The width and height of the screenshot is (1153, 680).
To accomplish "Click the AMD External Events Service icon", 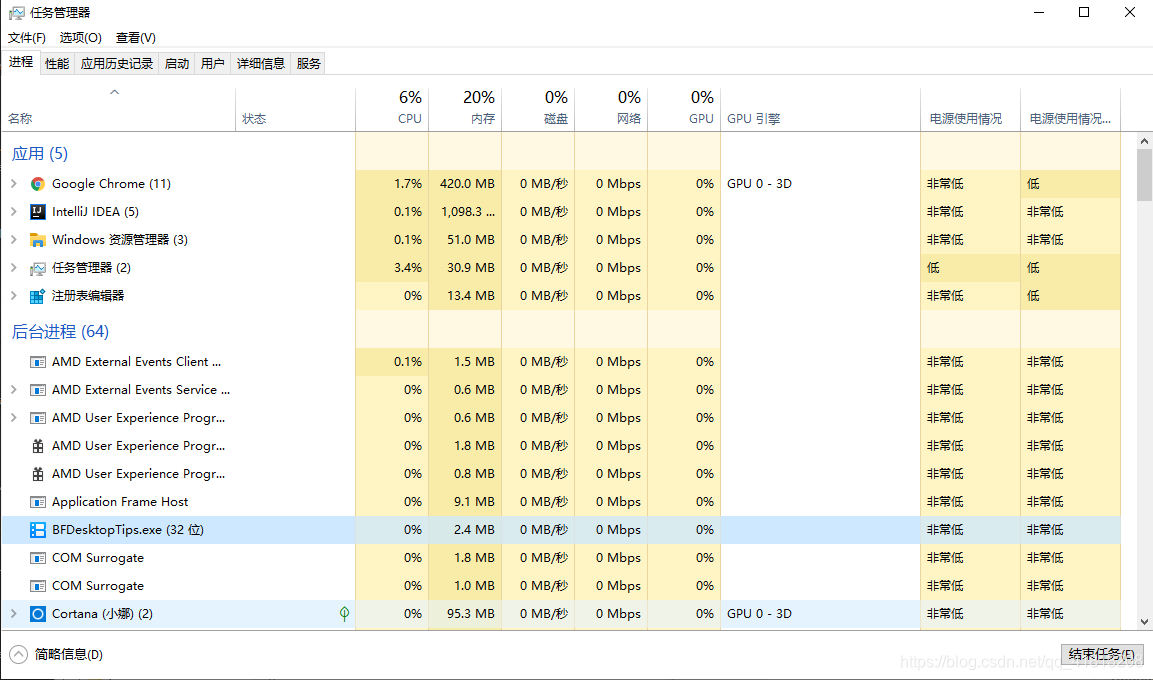I will pyautogui.click(x=38, y=390).
